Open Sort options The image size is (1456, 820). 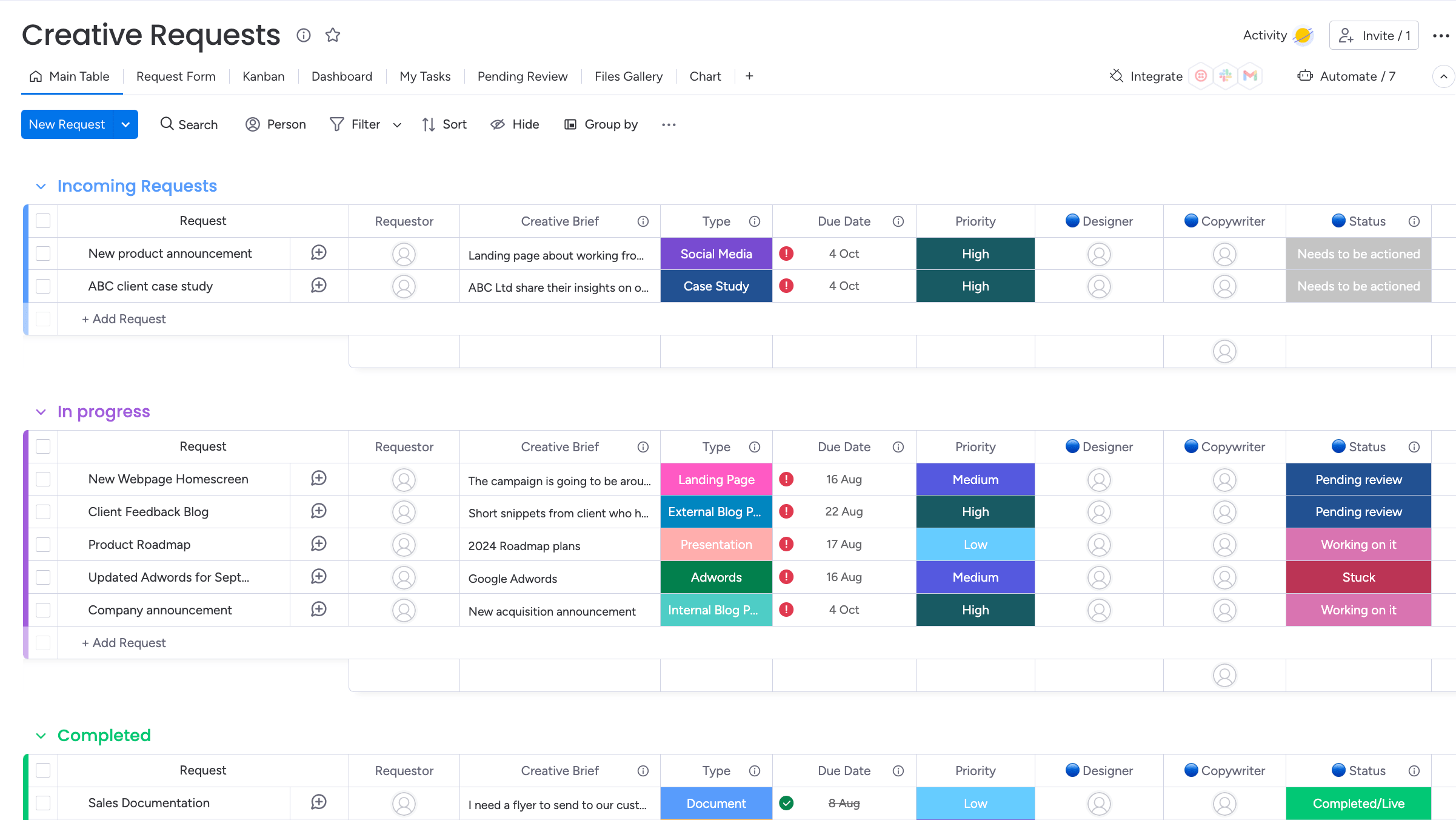444,124
